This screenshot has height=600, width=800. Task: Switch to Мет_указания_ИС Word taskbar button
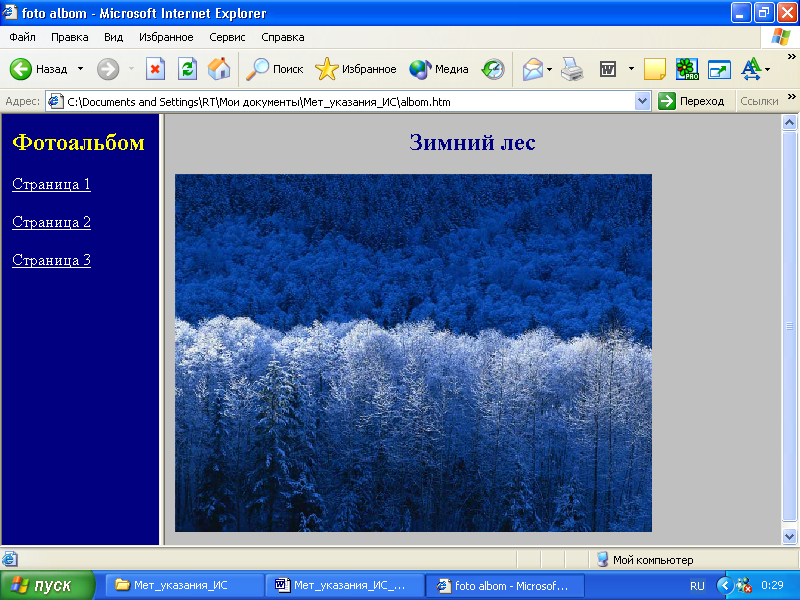[x=345, y=585]
